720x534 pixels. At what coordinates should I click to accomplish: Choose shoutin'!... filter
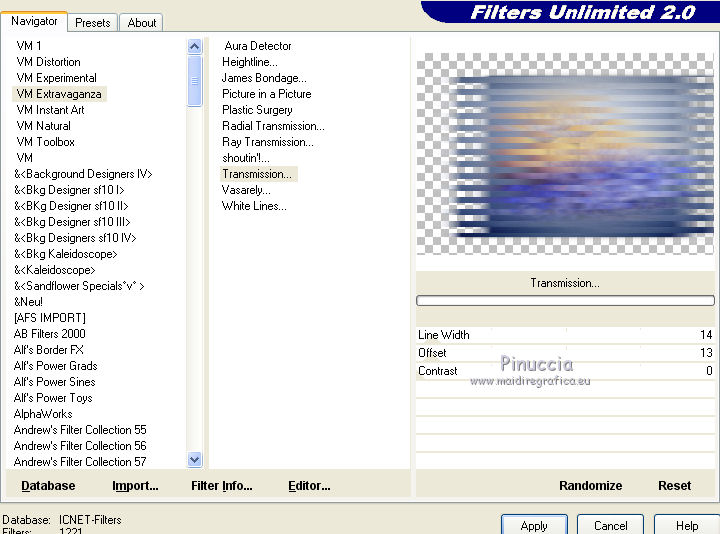[246, 158]
